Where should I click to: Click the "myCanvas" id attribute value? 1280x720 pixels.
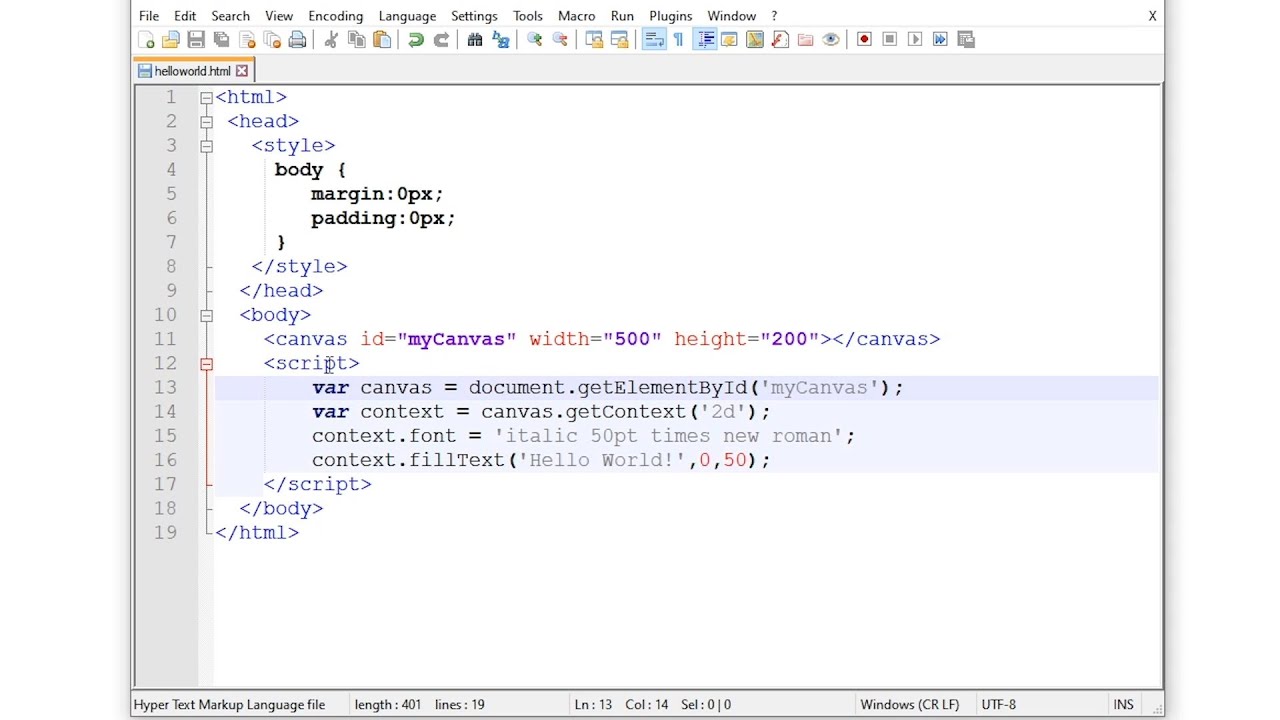pos(457,339)
